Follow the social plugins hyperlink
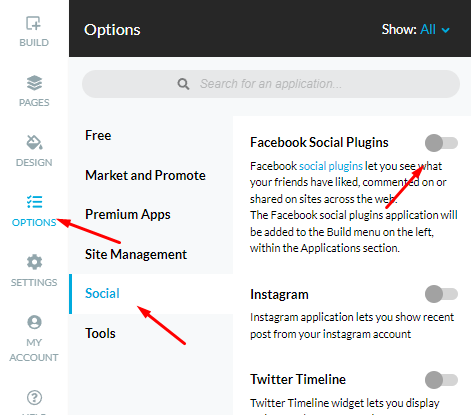 (331, 166)
